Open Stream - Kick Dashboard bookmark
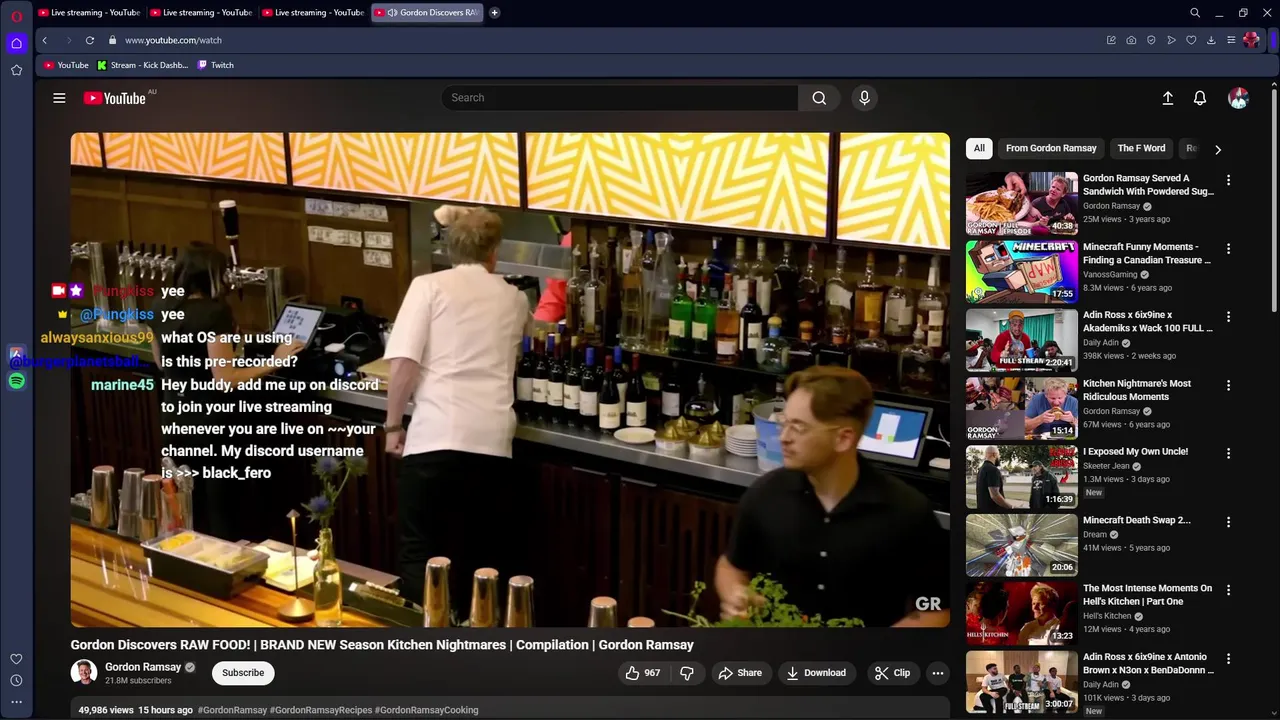Image resolution: width=1280 pixels, height=720 pixels. 143,65
